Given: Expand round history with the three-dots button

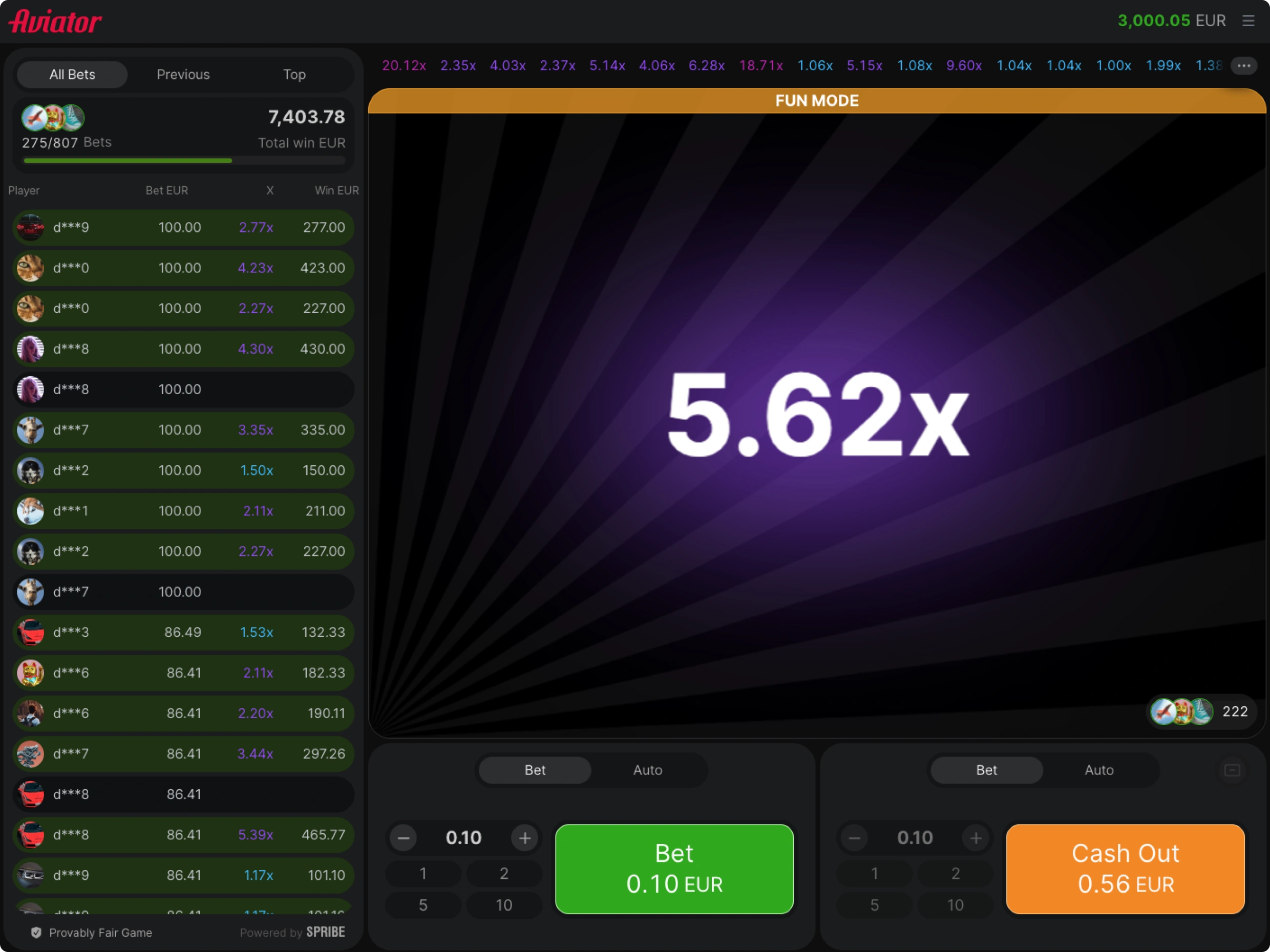Looking at the screenshot, I should click(x=1243, y=66).
